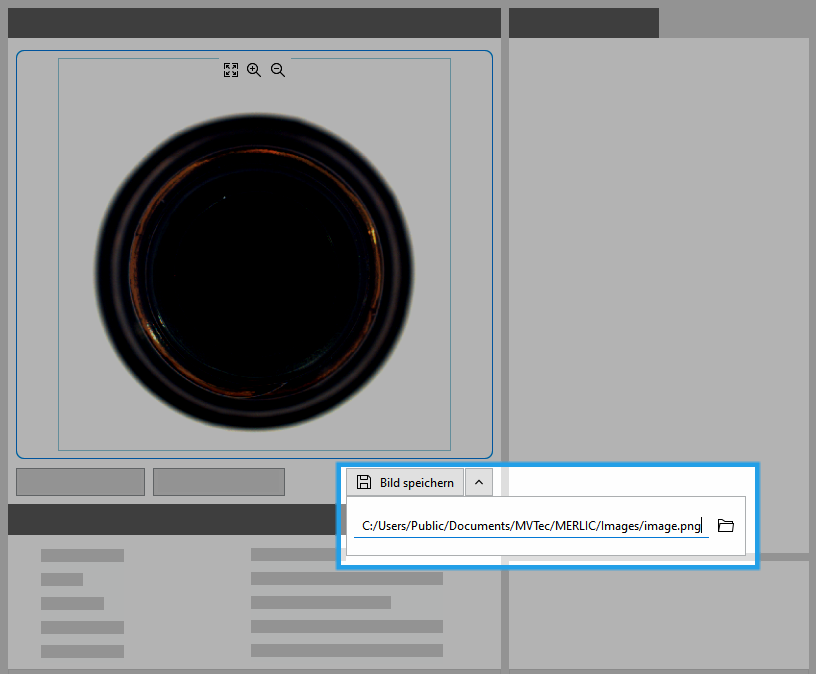Zoom in with the plus magnifier
The image size is (816, 674).
tap(254, 70)
